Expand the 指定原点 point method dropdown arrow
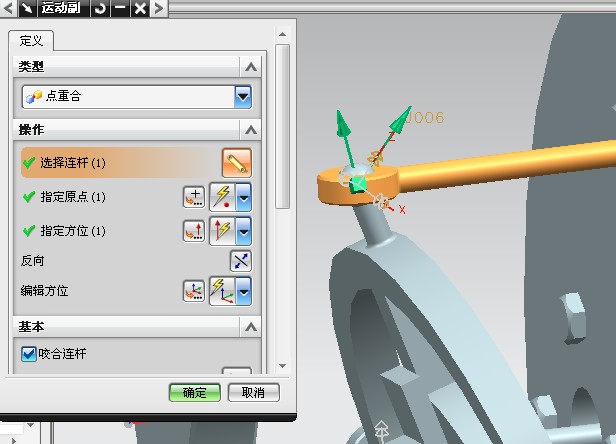Viewport: 616px width, 444px height. pos(243,197)
